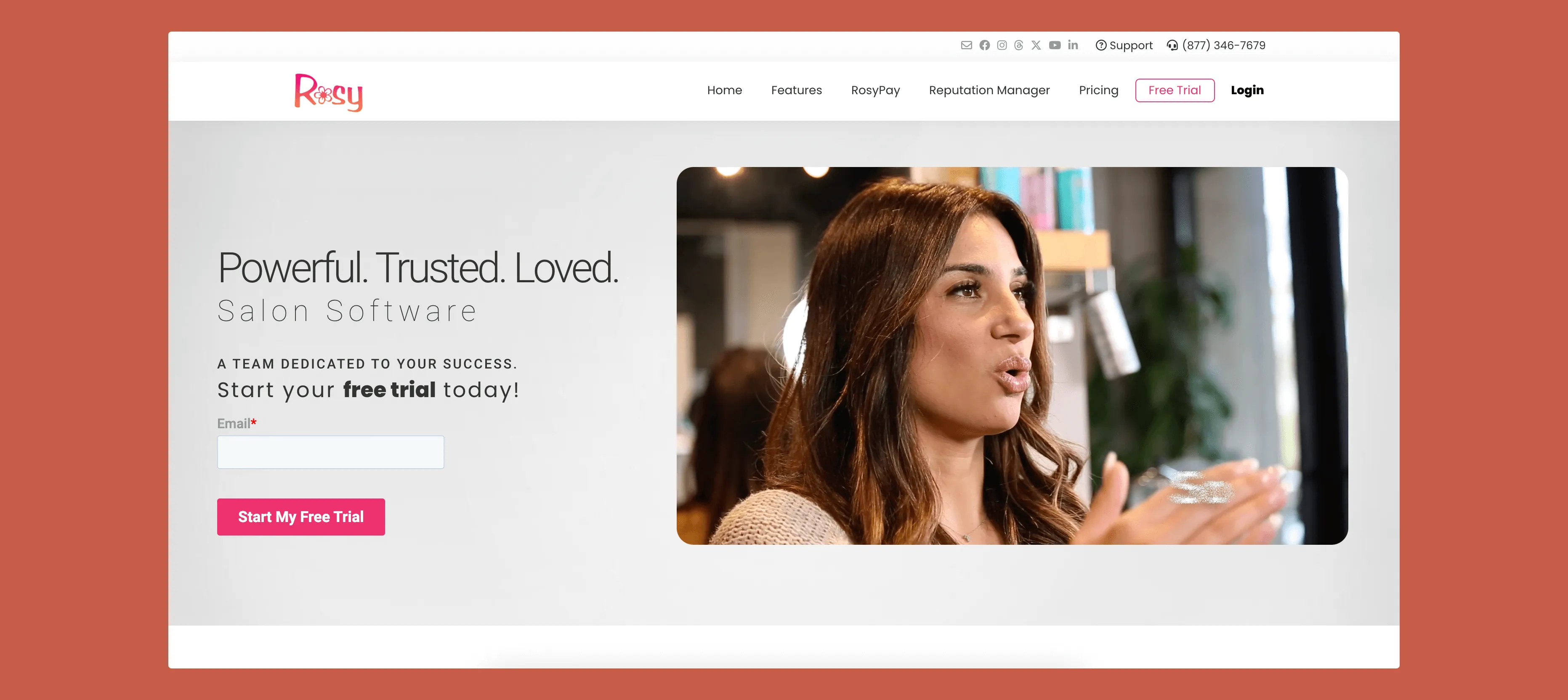
Task: Click the Free Trial button
Action: (1174, 90)
